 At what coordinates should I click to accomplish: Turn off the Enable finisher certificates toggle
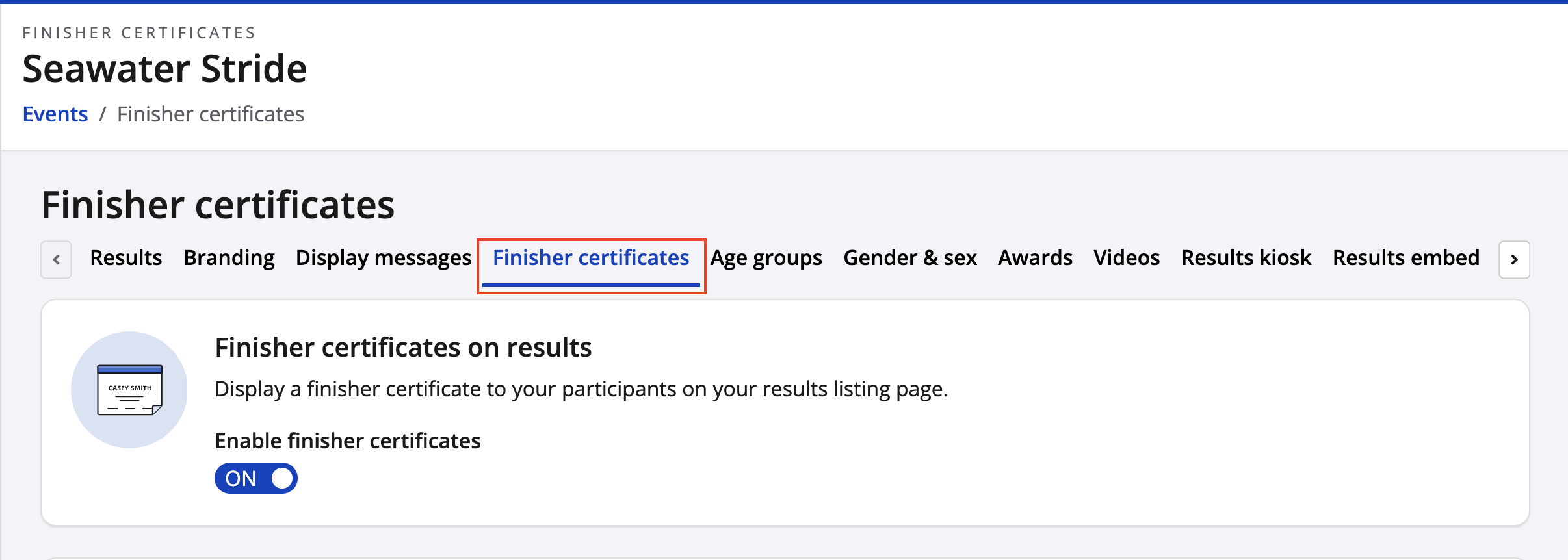click(256, 478)
